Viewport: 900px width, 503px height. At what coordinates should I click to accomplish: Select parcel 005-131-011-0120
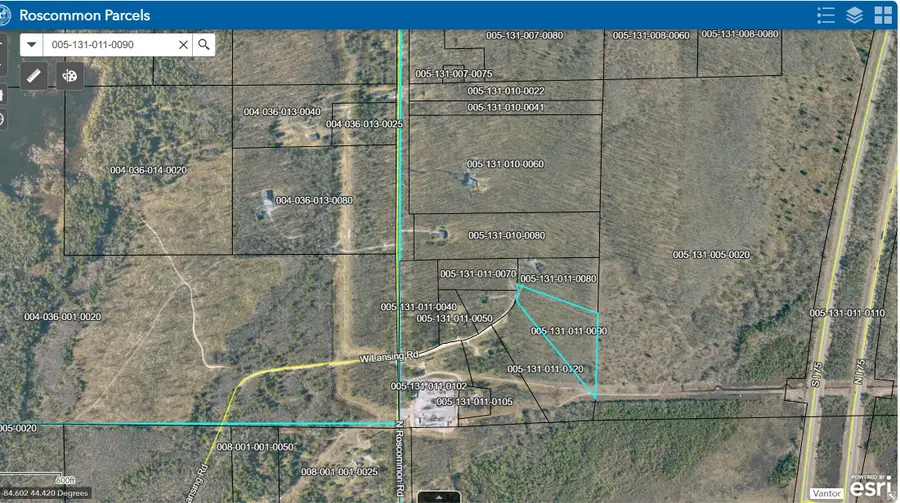coord(545,369)
